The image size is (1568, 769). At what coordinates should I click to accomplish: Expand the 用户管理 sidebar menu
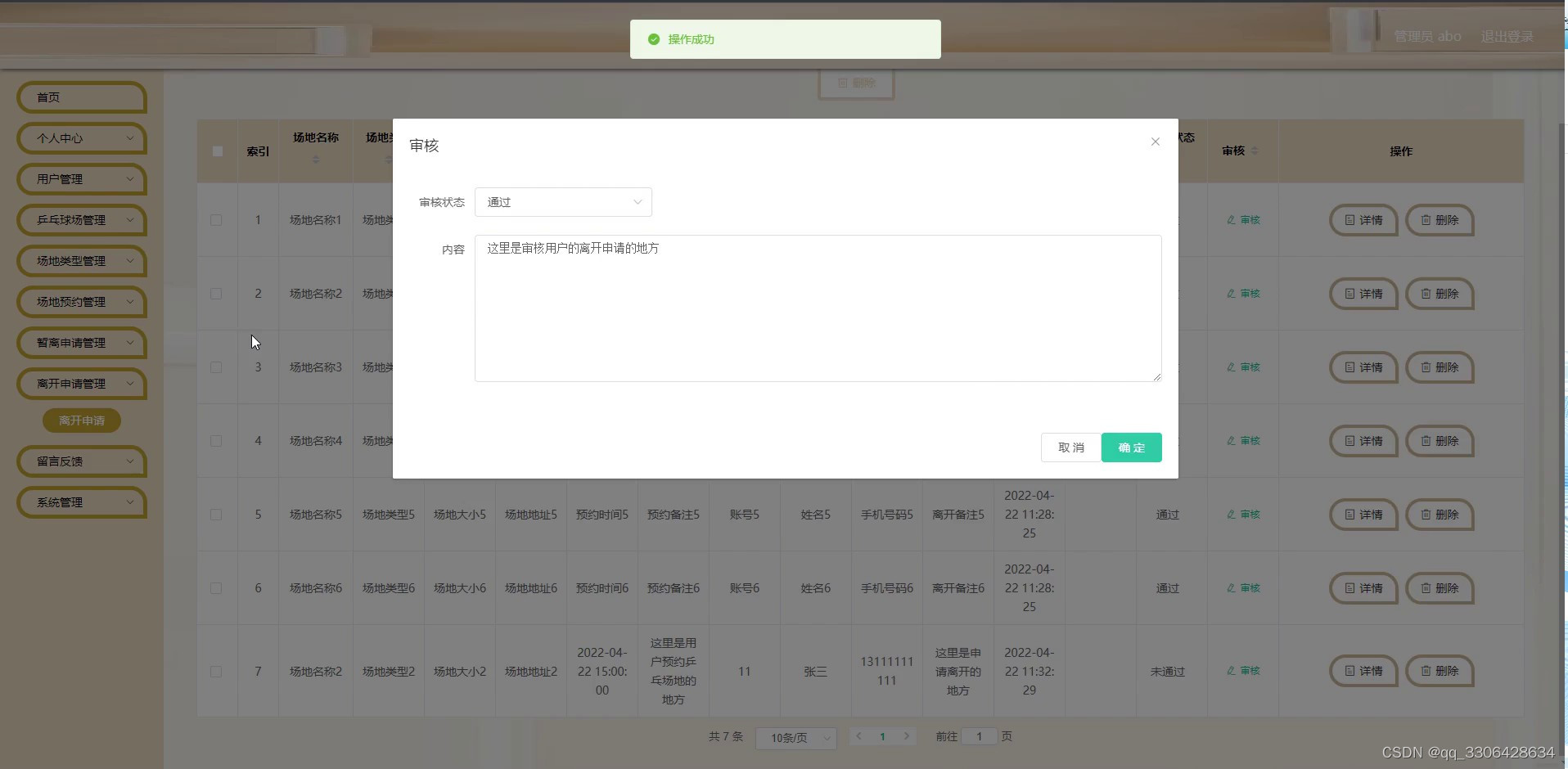[82, 179]
